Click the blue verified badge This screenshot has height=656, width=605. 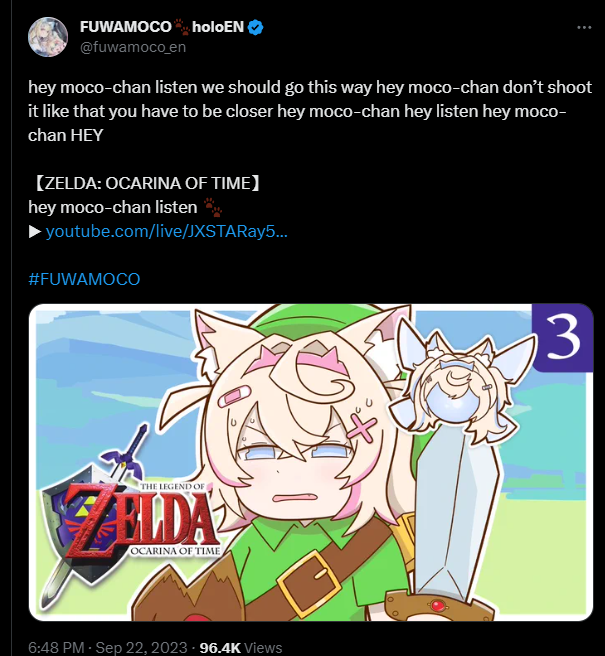[x=255, y=28]
